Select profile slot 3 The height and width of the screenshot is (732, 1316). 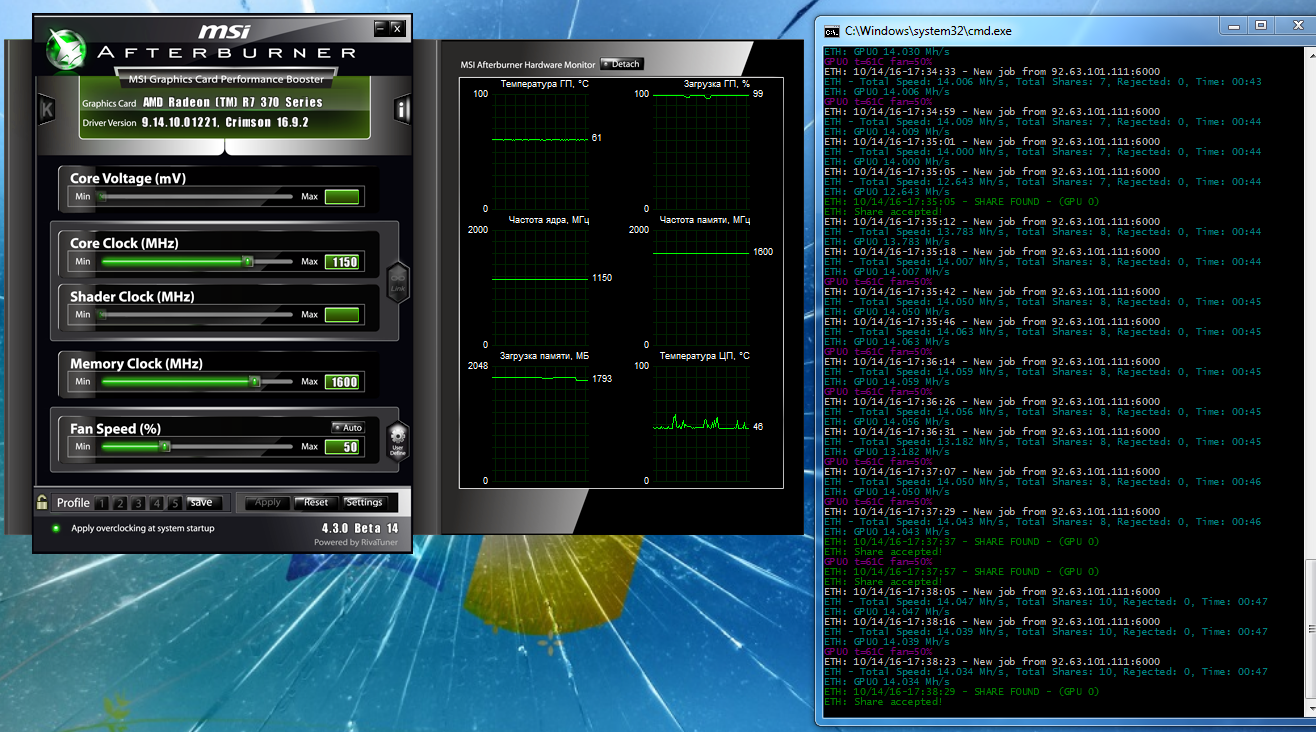139,503
